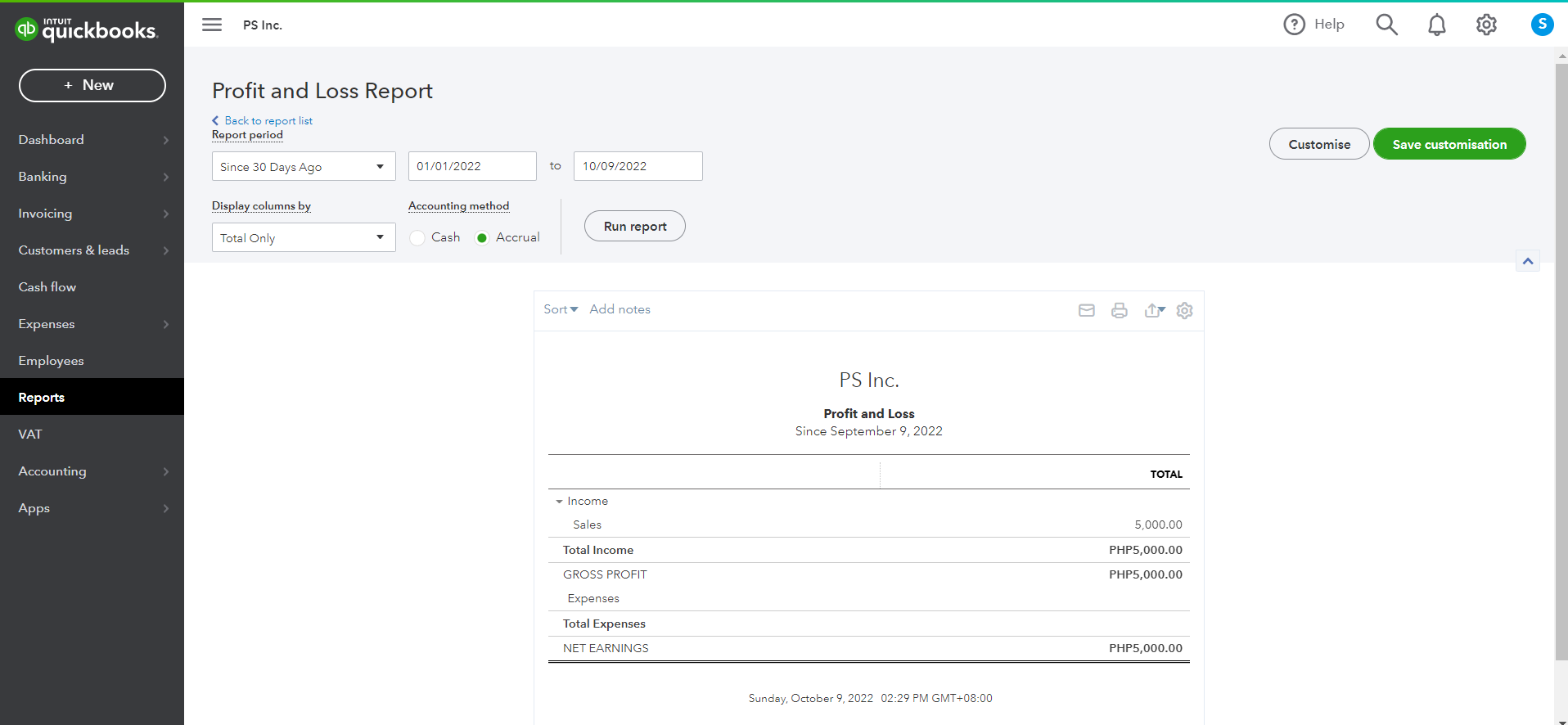Open the Sort dropdown

tap(561, 309)
